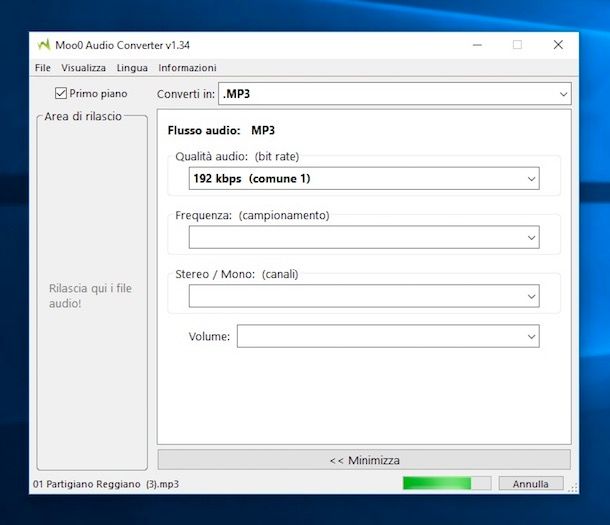Open the Converti in format dropdown
This screenshot has width=610, height=525.
390,94
